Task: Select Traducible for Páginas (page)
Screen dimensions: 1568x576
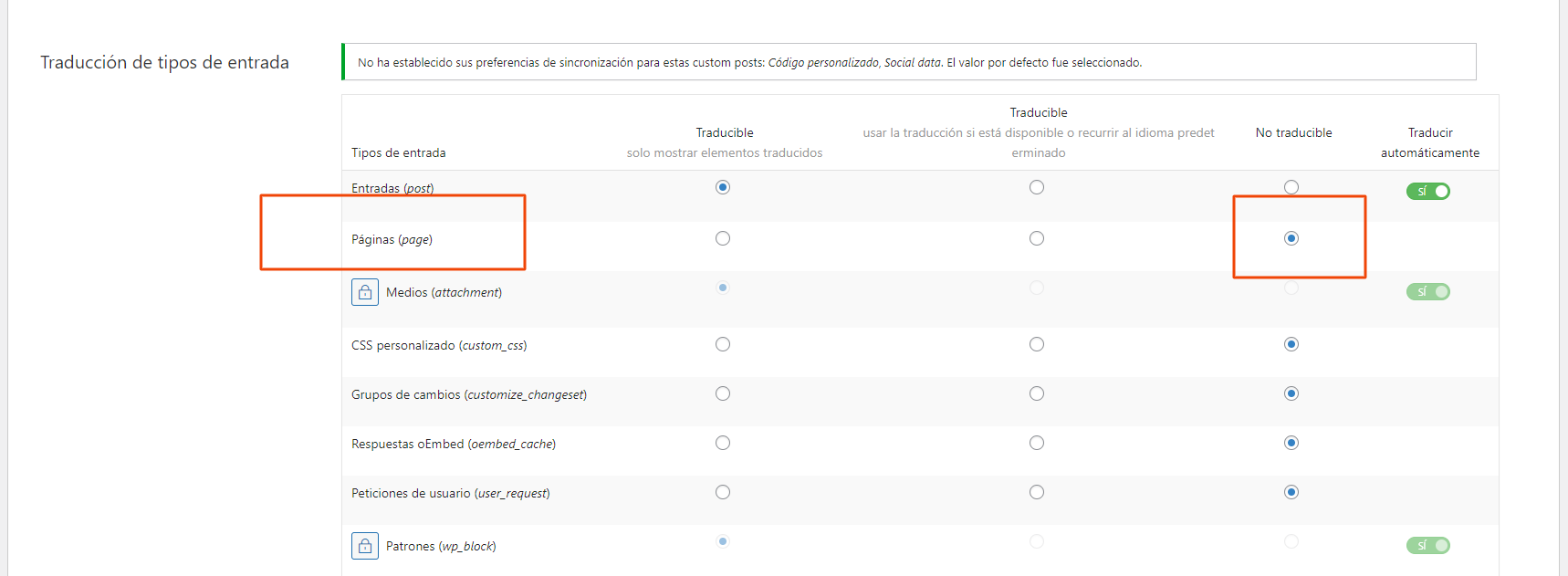Action: [723, 238]
